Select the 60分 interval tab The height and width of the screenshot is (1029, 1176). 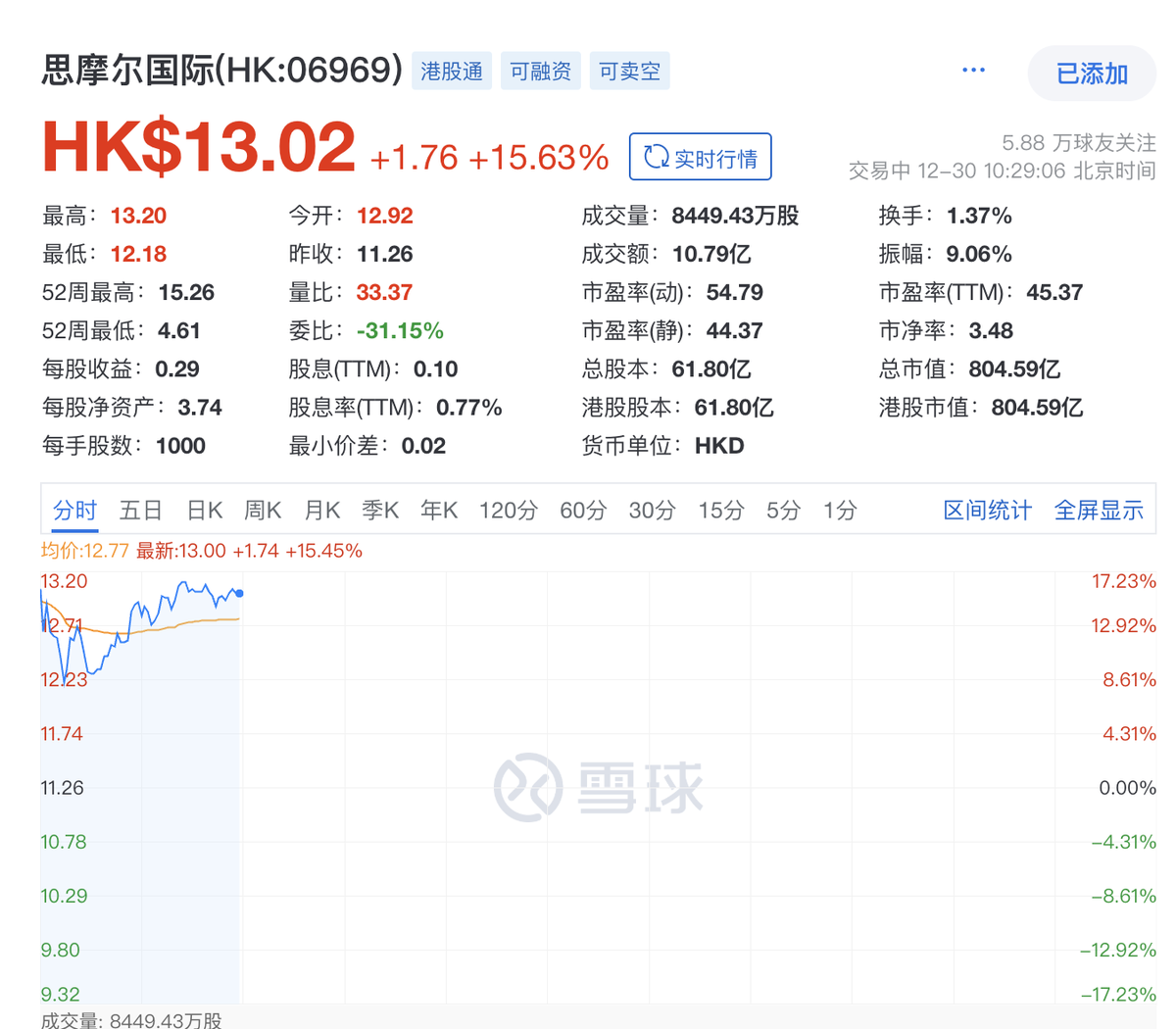pos(583,511)
